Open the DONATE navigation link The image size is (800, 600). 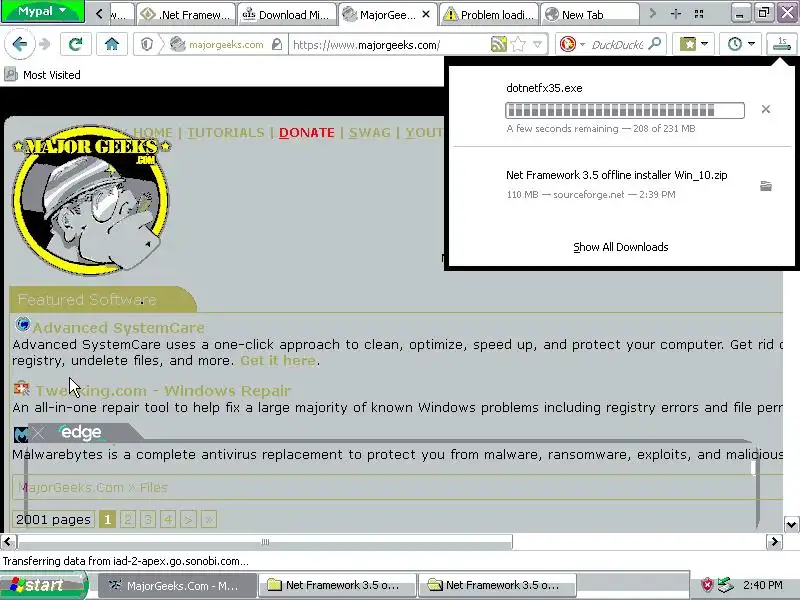[x=307, y=133]
